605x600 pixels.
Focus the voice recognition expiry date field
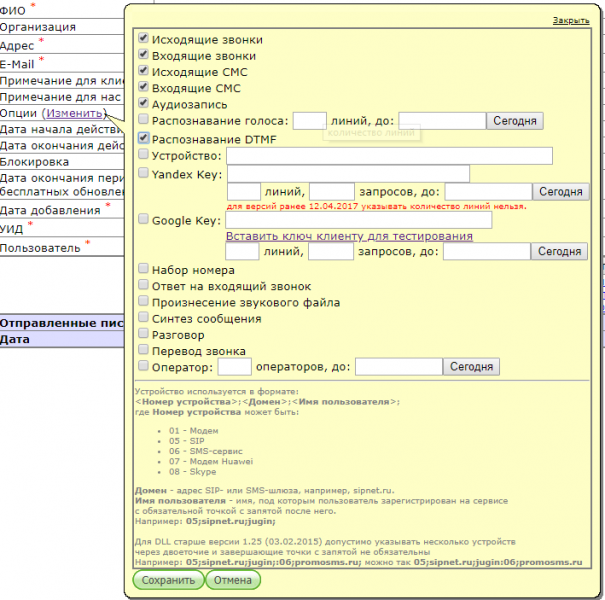(442, 121)
